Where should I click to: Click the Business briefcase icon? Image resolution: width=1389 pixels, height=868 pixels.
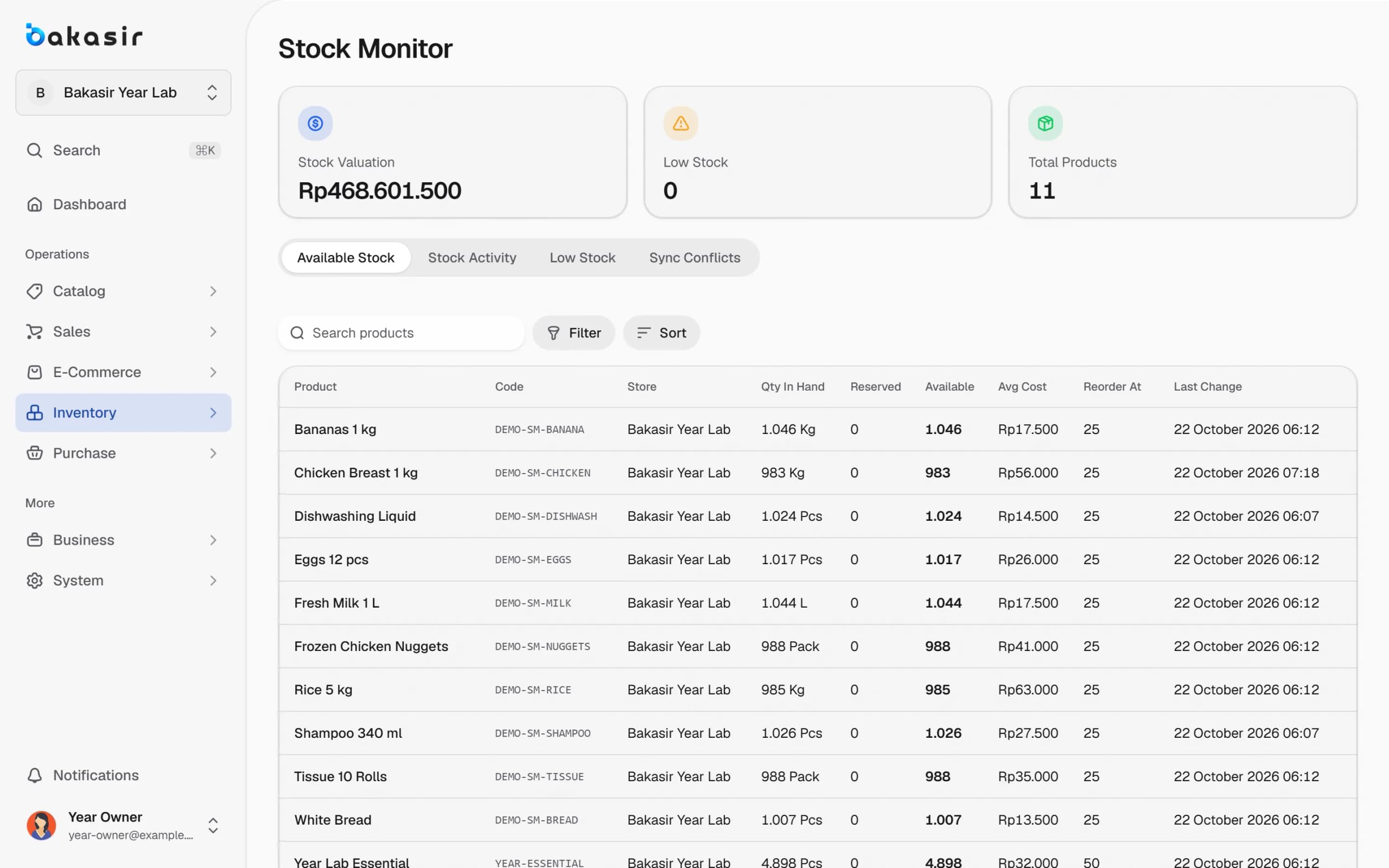point(34,540)
